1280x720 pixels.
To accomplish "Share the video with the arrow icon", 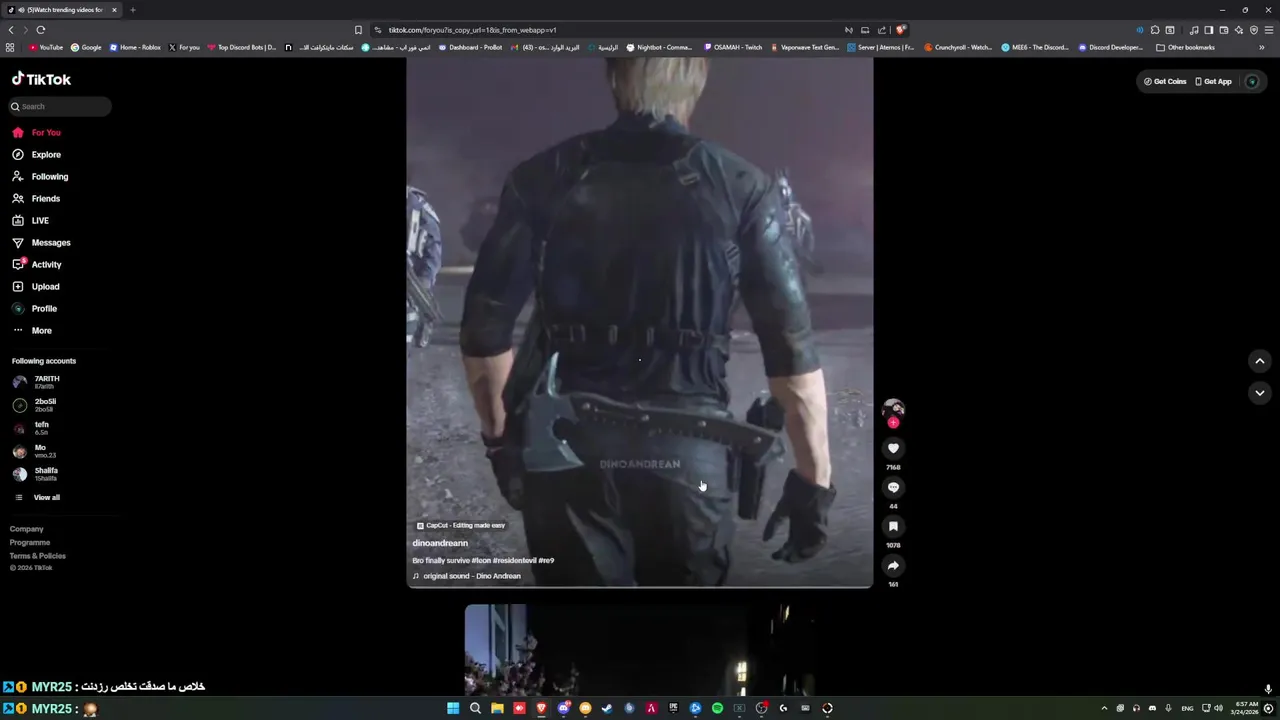I will click(x=893, y=565).
